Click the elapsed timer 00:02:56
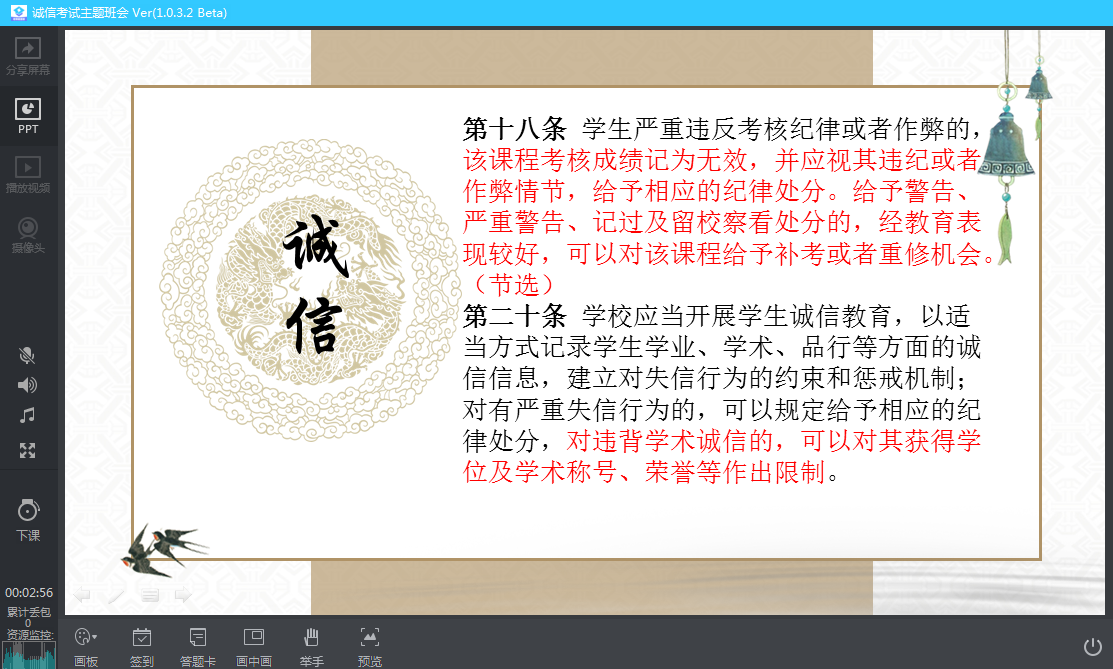The height and width of the screenshot is (669, 1113). [x=29, y=592]
